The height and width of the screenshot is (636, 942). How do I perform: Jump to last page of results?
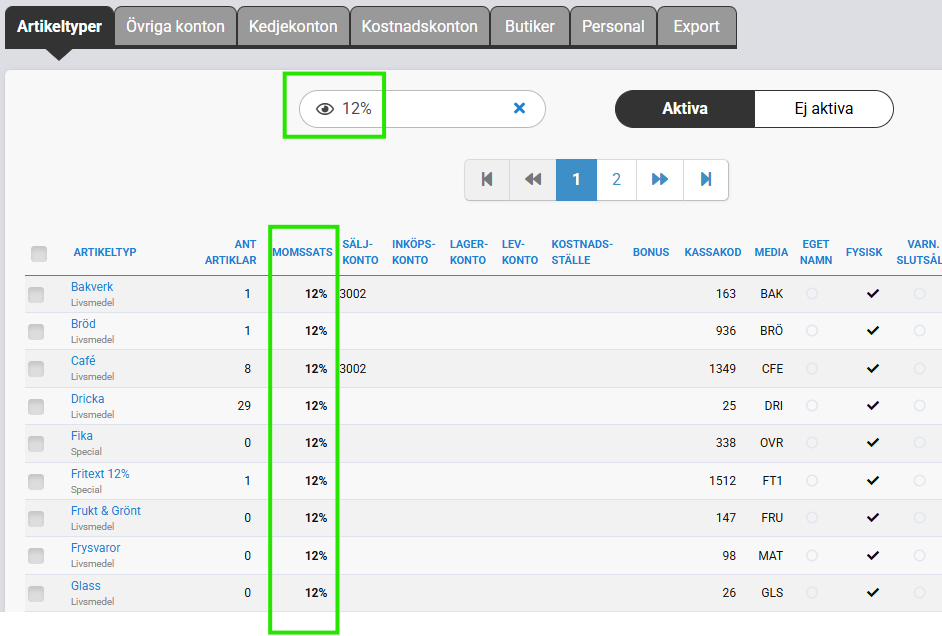tap(706, 180)
